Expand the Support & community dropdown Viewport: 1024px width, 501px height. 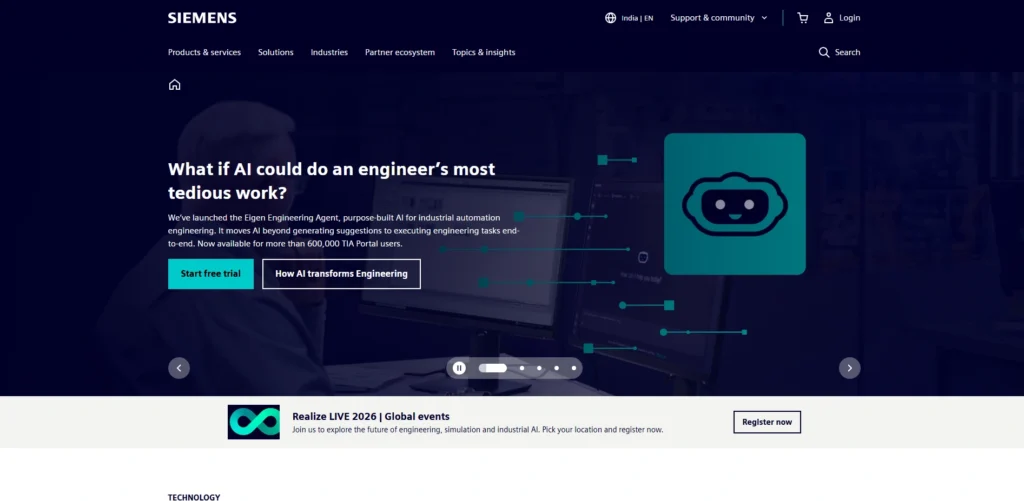coord(719,18)
